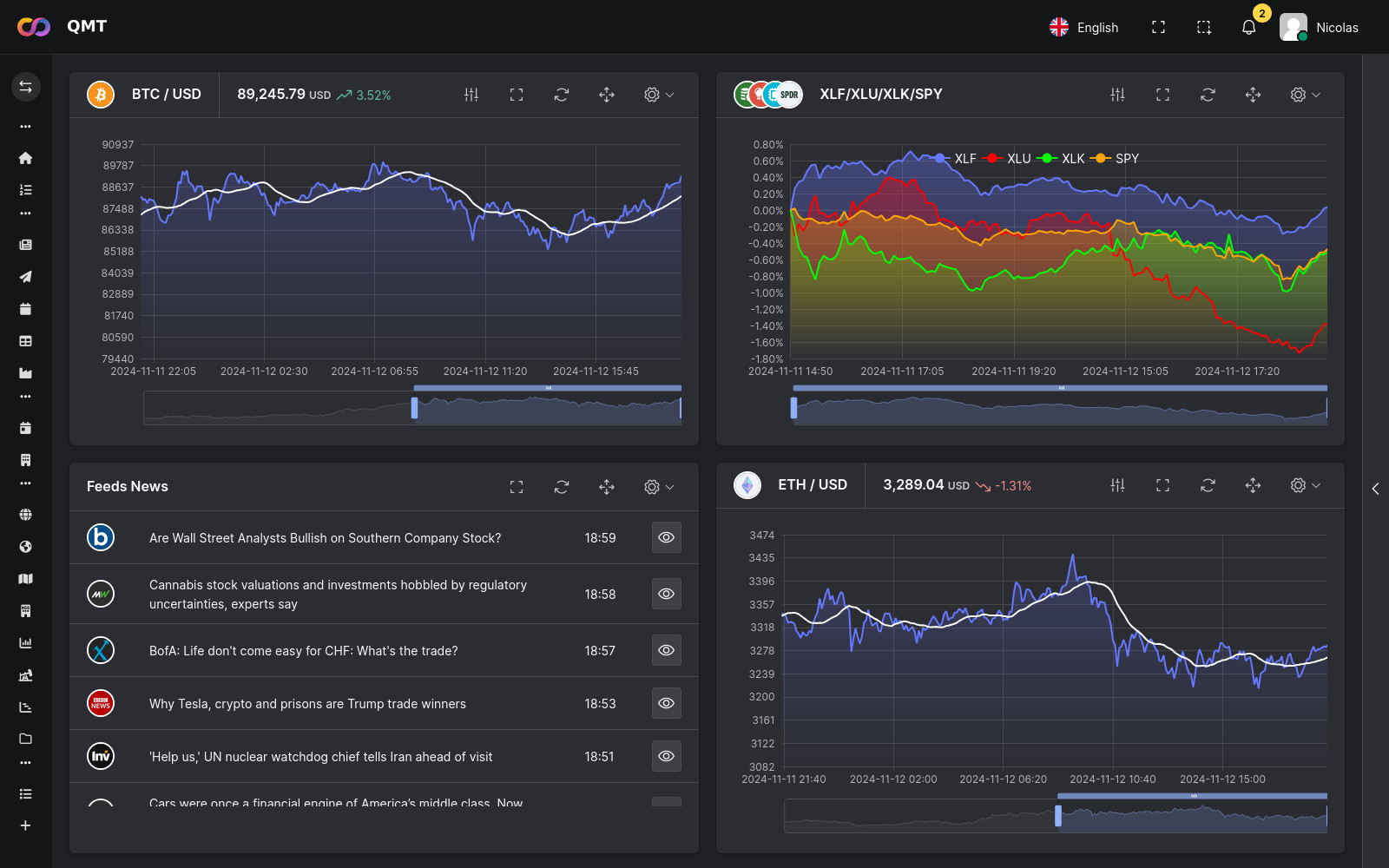The image size is (1389, 868).
Task: Enter fullscreen via the top bar expand icon
Action: (1158, 27)
